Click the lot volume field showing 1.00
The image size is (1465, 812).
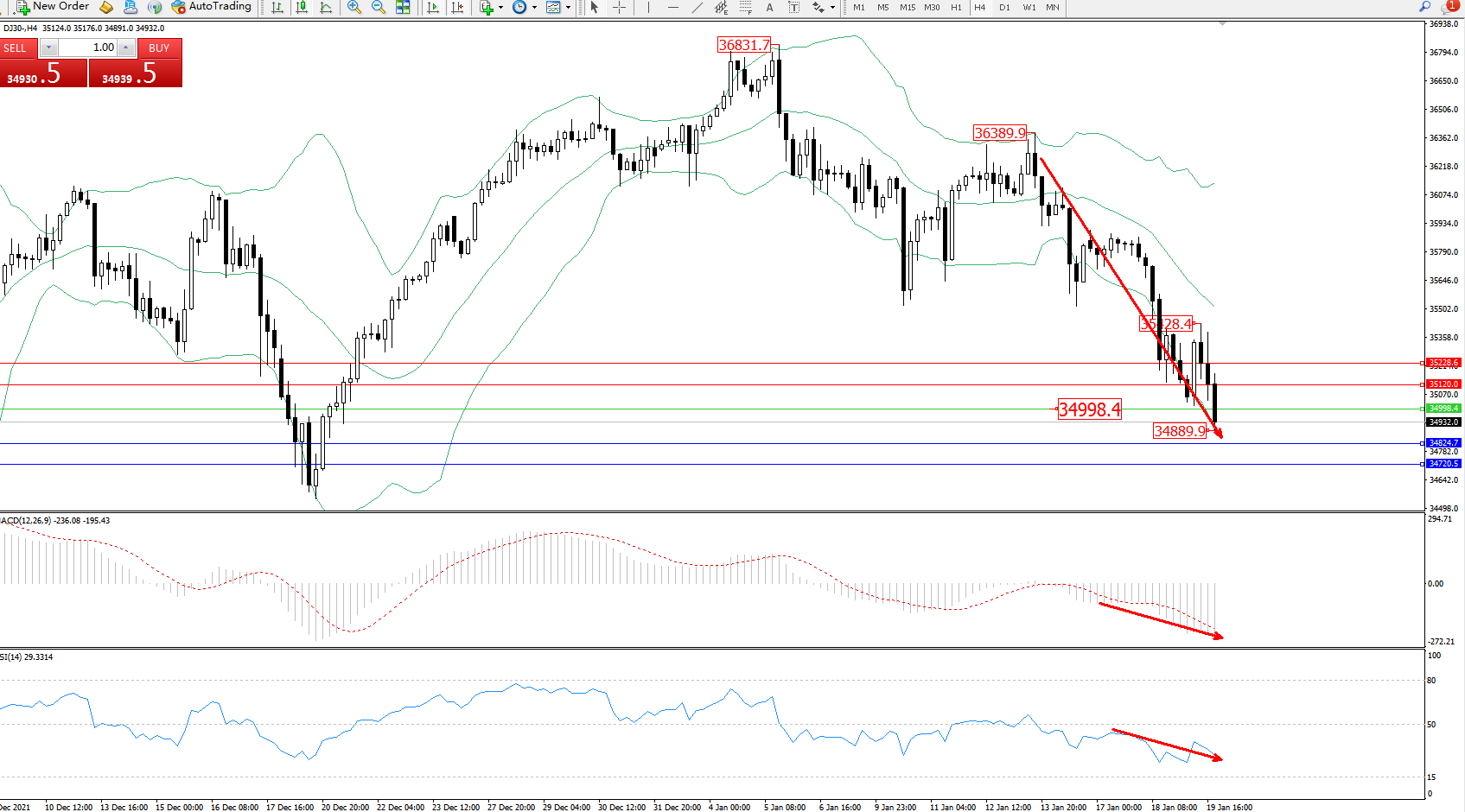pyautogui.click(x=87, y=48)
